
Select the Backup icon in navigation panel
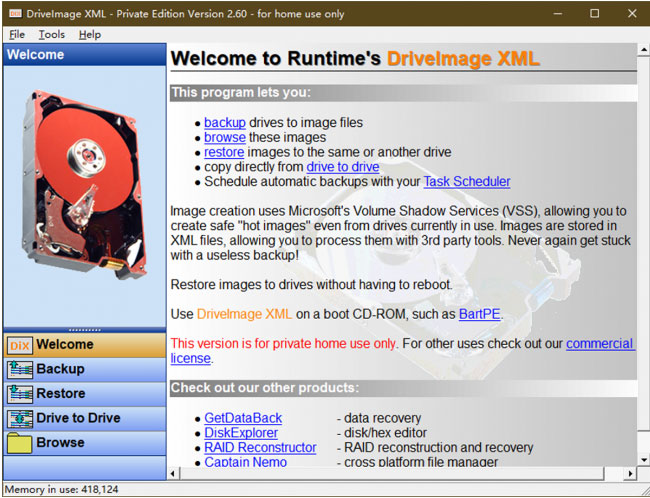pyautogui.click(x=19, y=369)
